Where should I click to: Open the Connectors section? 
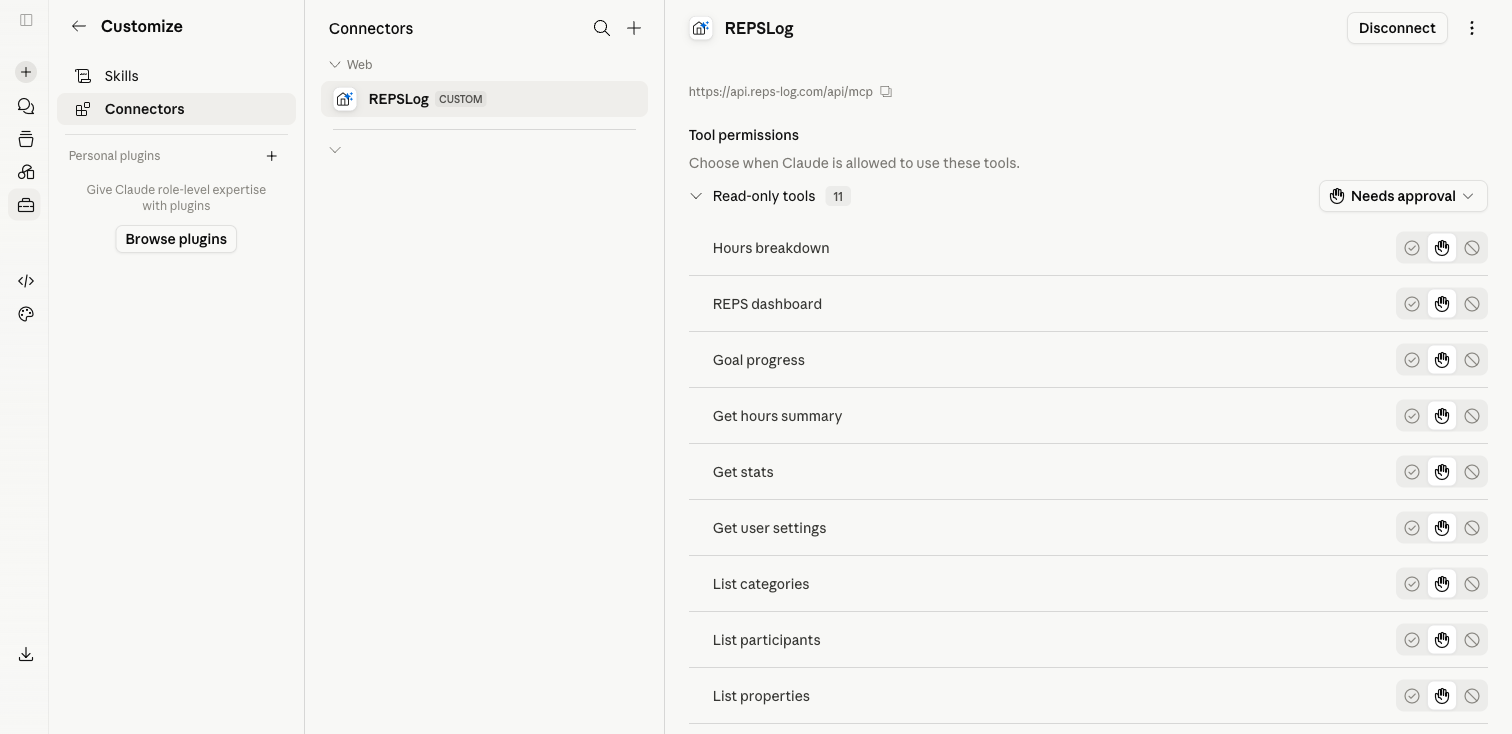(x=176, y=109)
